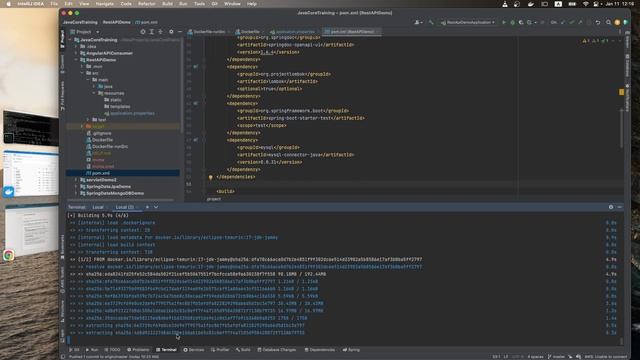
Task: Click the locate/select opened file icon
Action: (142, 31)
